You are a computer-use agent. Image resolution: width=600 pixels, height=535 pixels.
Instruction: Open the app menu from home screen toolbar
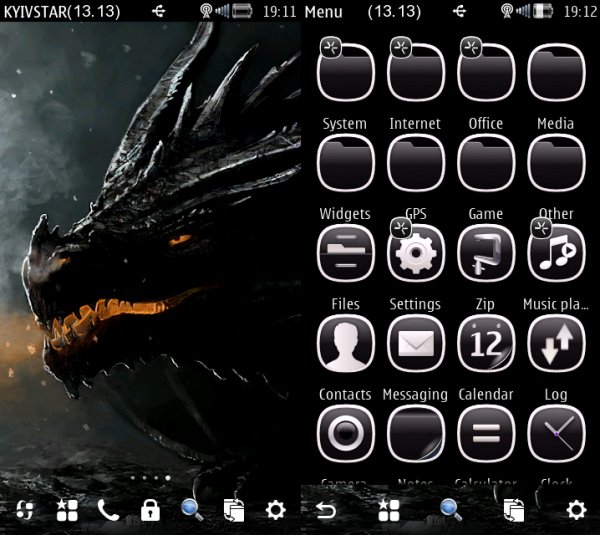click(x=67, y=511)
